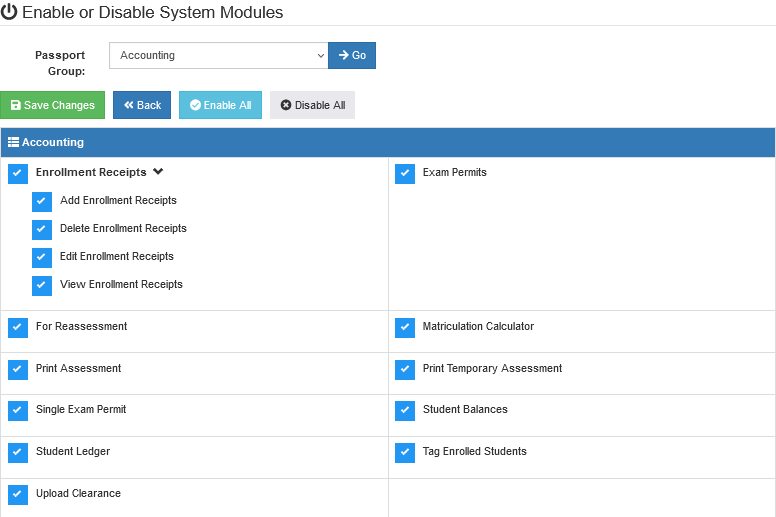Click the Go arrow button
The image size is (776, 517).
pyautogui.click(x=352, y=55)
